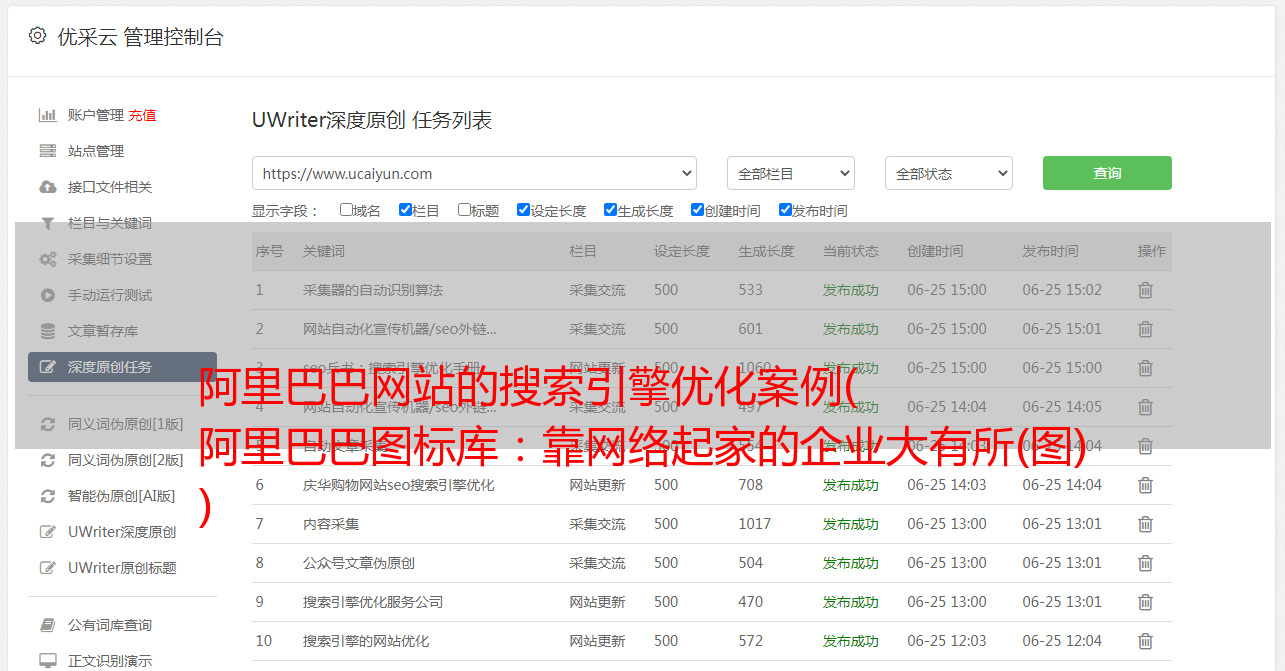Click trash icon for 搜索引擎的网站优化 row

point(1145,641)
